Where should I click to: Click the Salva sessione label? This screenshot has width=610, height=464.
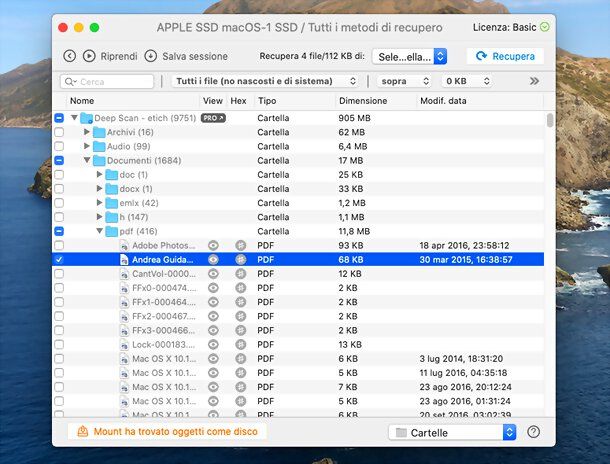pos(195,56)
